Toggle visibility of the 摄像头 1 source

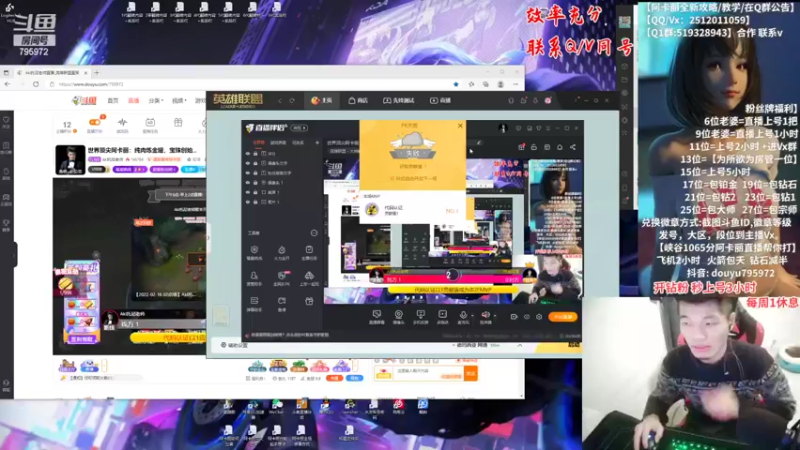(x=248, y=183)
